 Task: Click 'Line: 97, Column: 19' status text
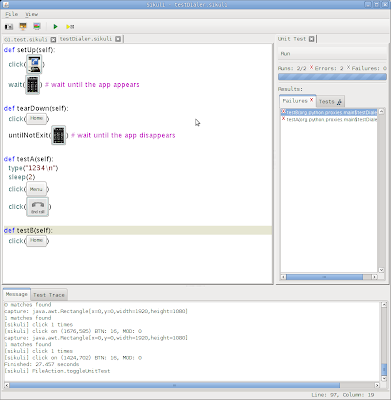point(343,395)
